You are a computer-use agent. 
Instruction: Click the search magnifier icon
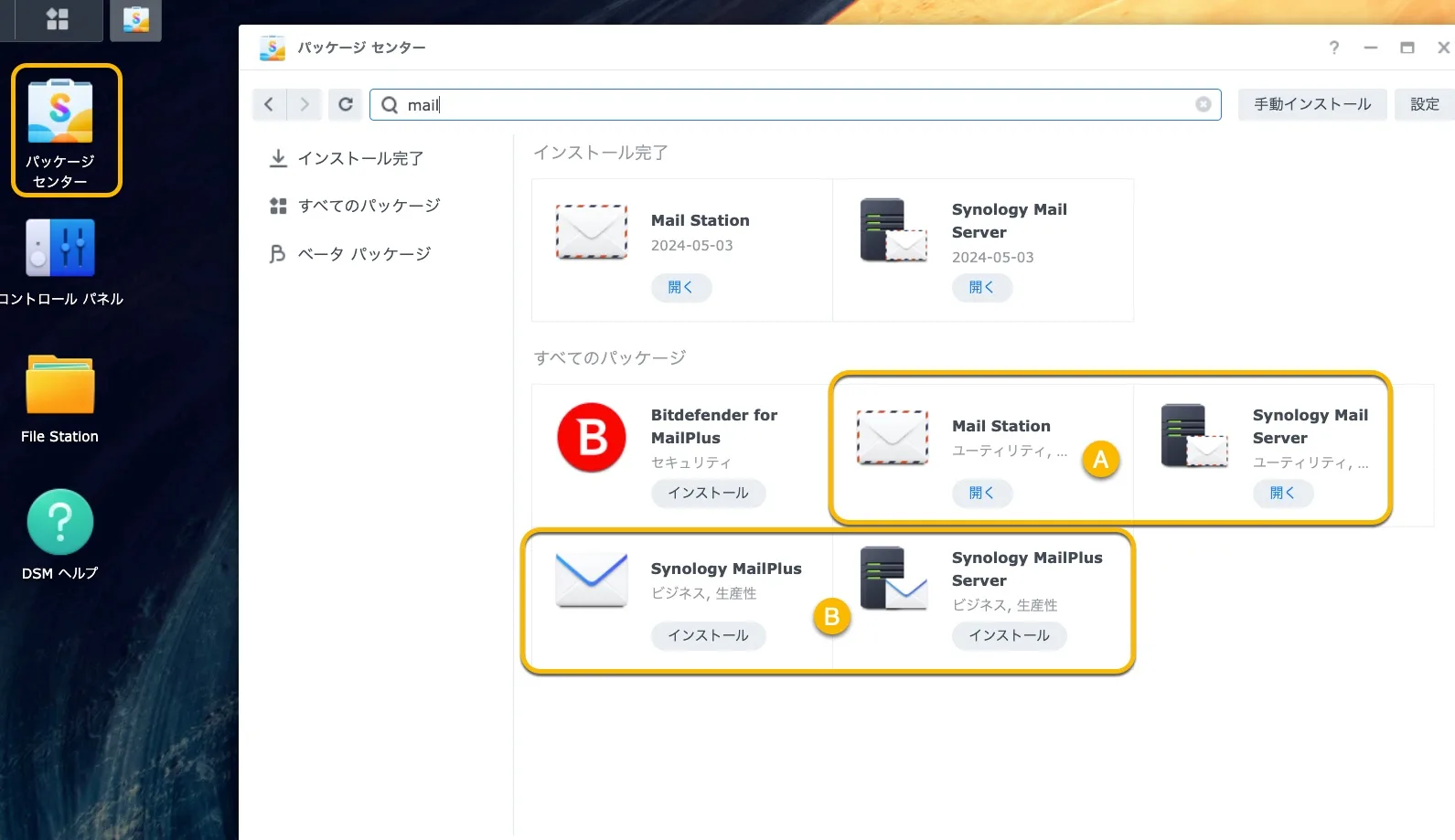pyautogui.click(x=390, y=105)
